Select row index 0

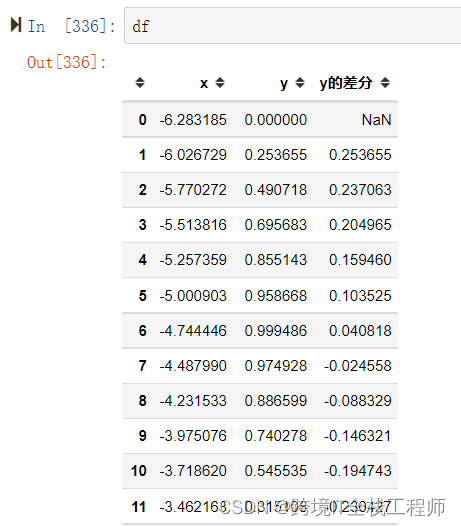click(143, 120)
